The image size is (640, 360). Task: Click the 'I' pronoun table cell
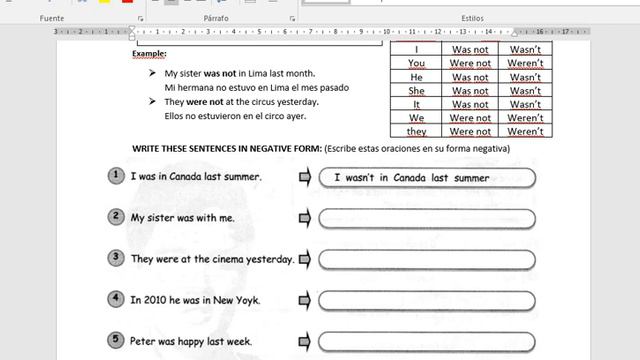coord(416,49)
